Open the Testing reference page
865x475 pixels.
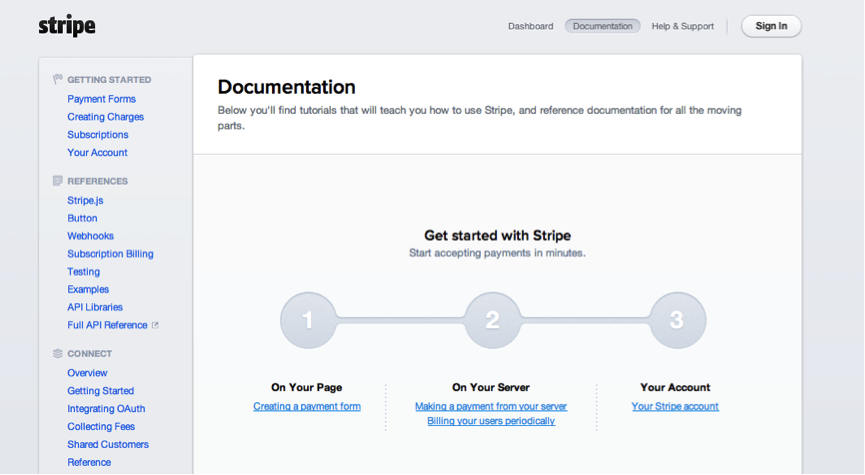point(83,272)
